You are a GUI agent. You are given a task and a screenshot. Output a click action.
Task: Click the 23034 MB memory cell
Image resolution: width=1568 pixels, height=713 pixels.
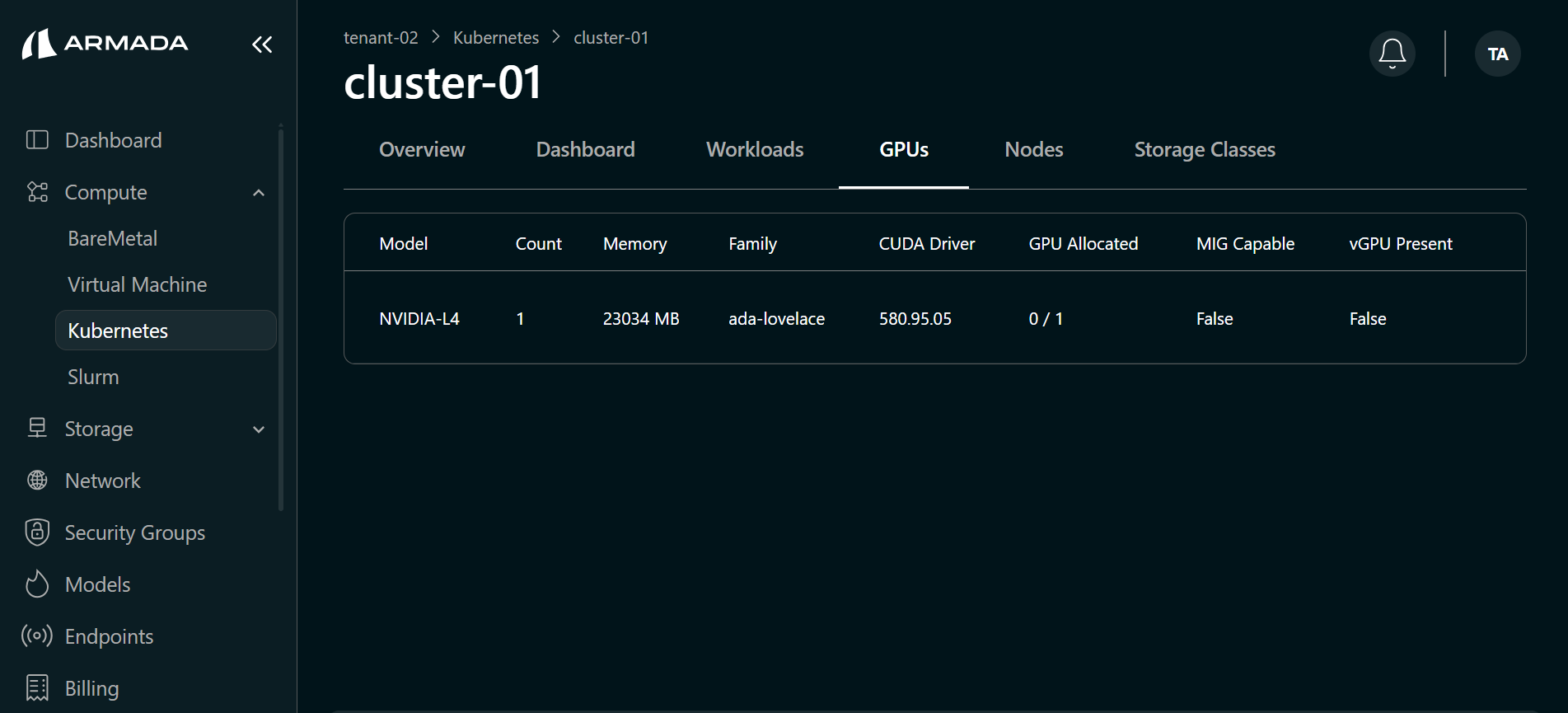click(641, 318)
